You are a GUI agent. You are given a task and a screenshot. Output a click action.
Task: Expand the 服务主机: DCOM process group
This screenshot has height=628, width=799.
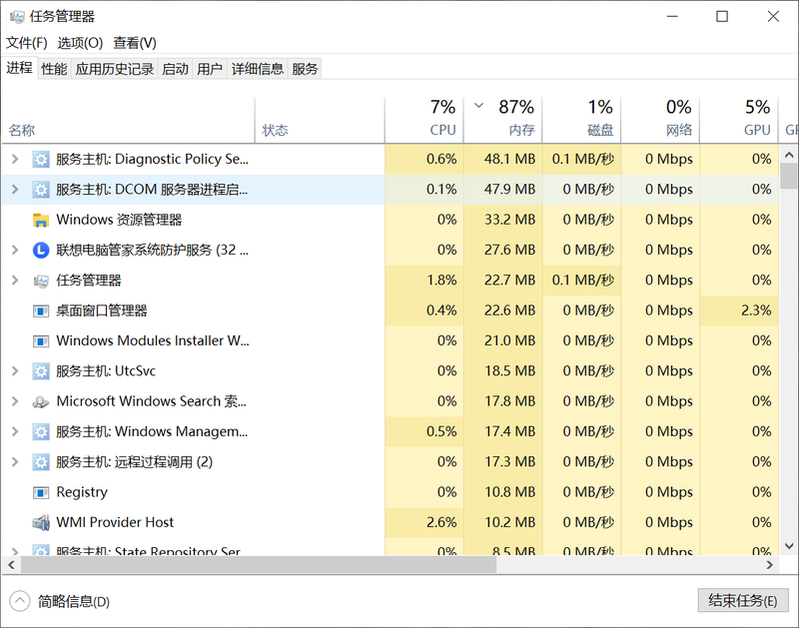click(14, 189)
